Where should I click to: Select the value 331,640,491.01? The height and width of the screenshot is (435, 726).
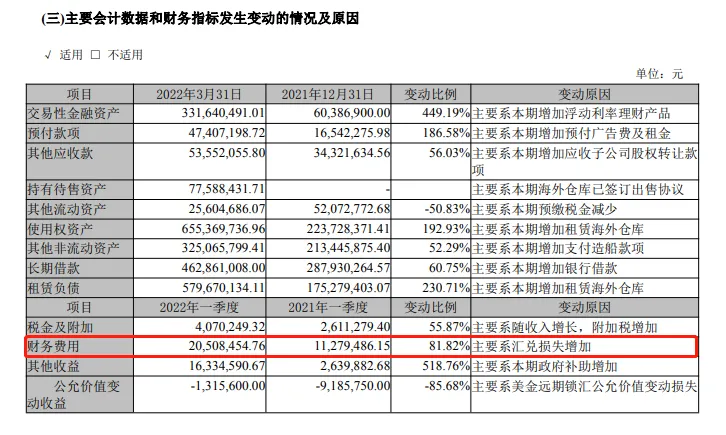(223, 113)
